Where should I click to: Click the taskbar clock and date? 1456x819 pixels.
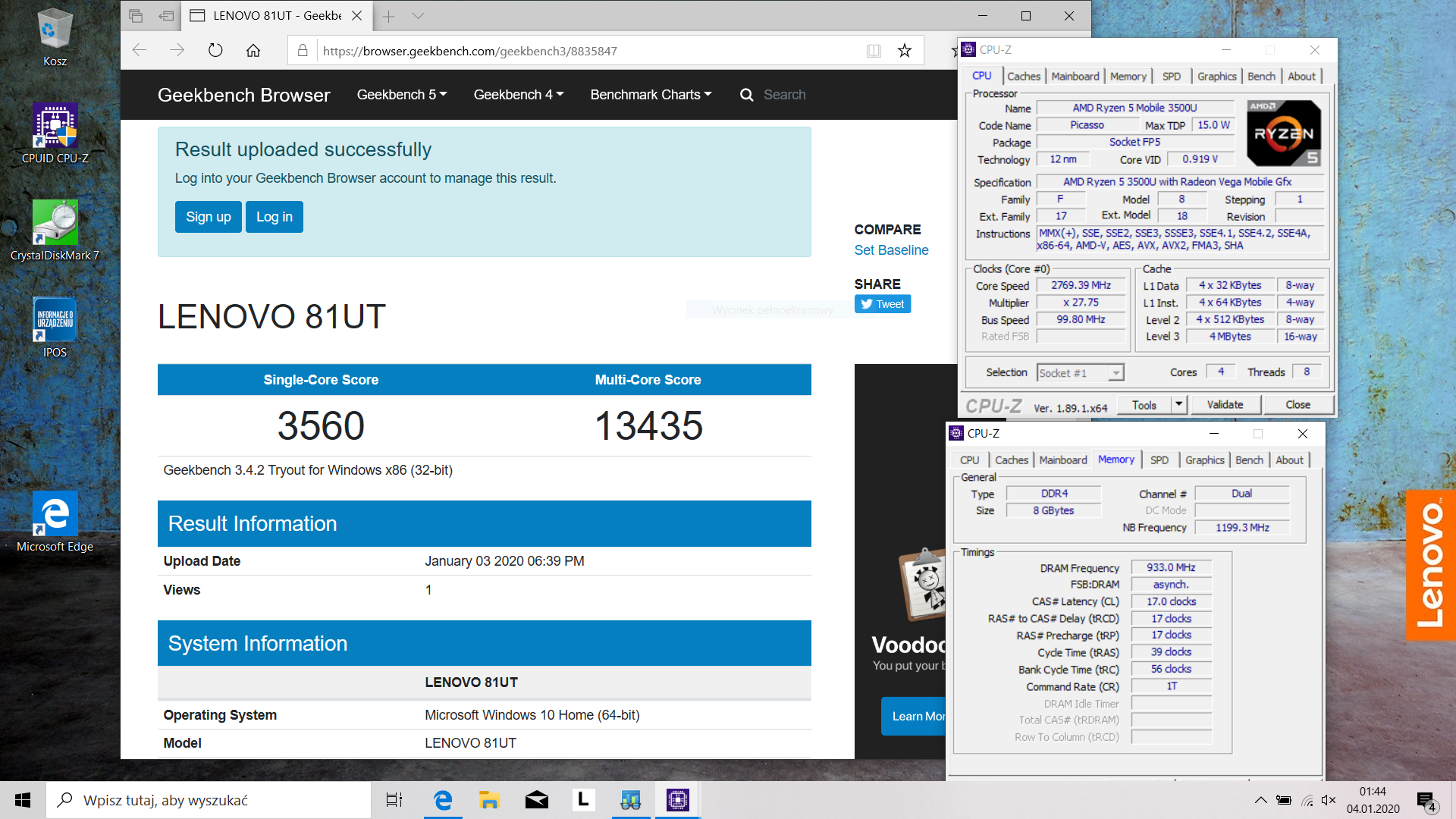point(1373,800)
